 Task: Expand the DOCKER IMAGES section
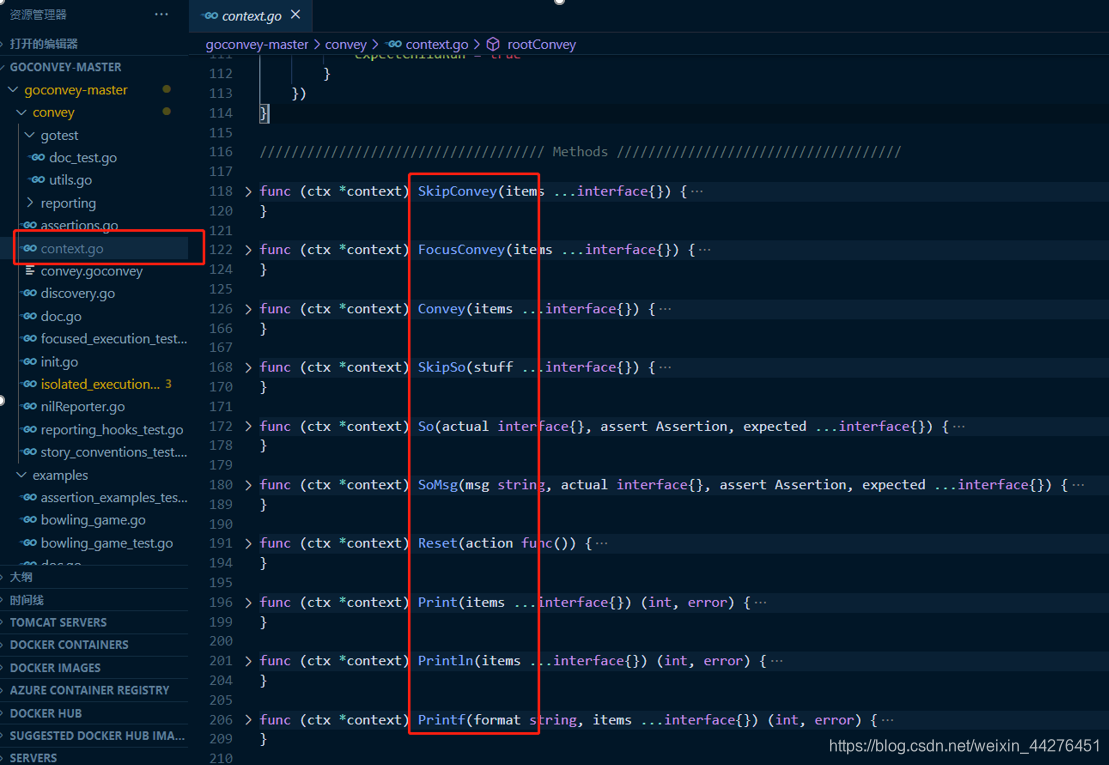[55, 667]
